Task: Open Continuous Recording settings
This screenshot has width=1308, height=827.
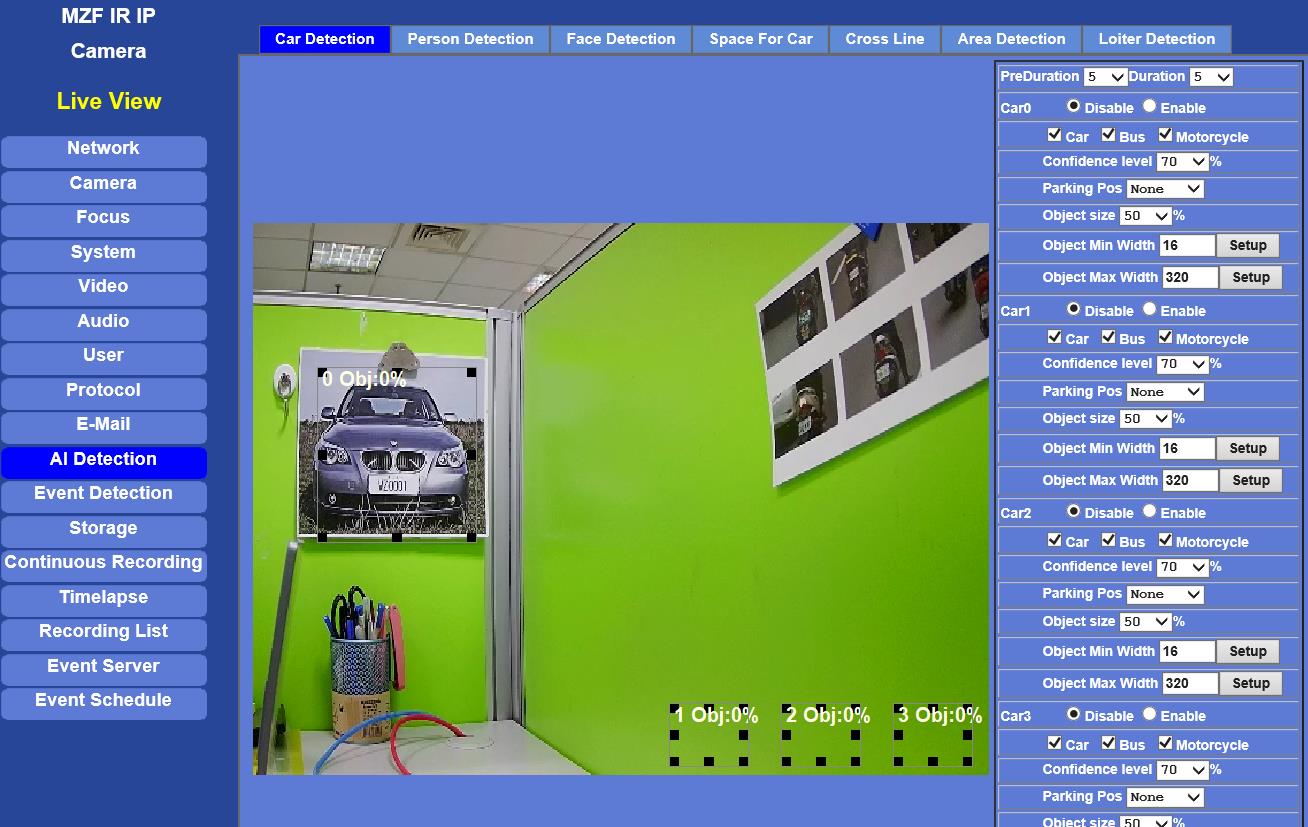Action: 104,565
